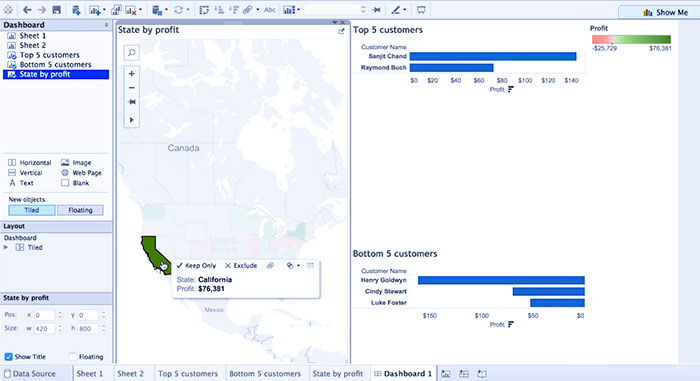
Task: Click the map search magnifier icon
Action: coord(132,53)
